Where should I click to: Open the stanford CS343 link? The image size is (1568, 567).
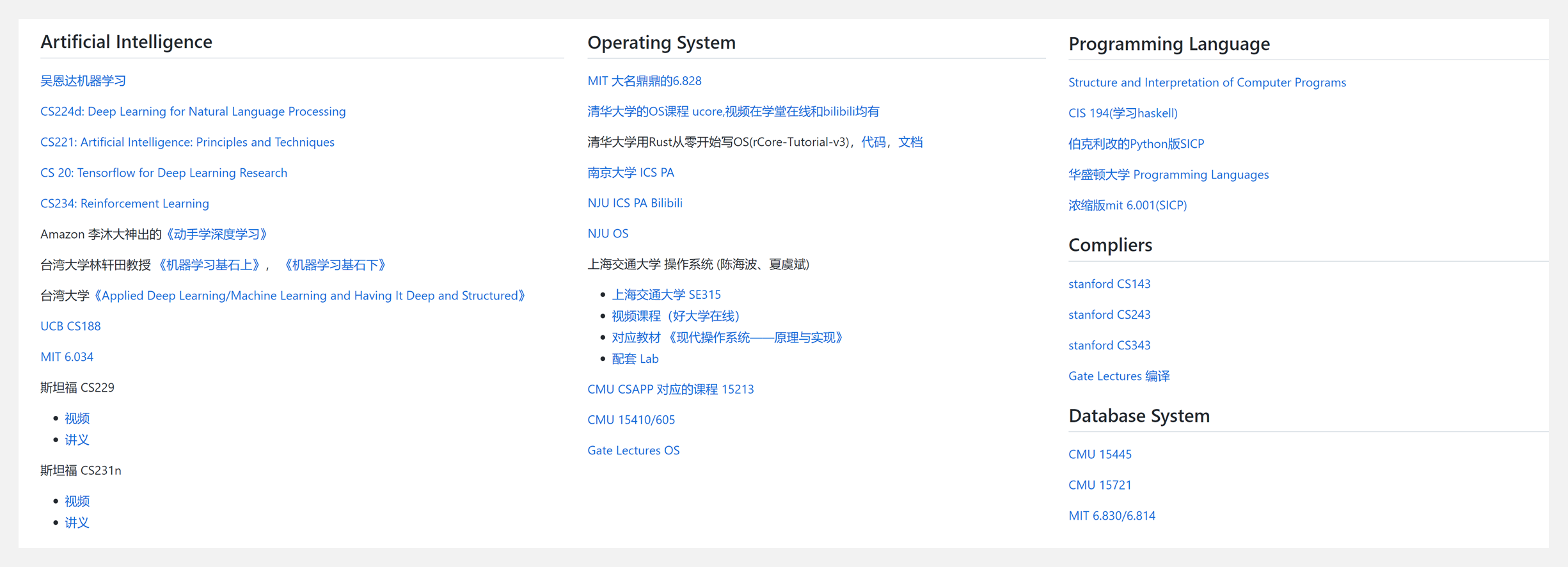tap(1109, 346)
